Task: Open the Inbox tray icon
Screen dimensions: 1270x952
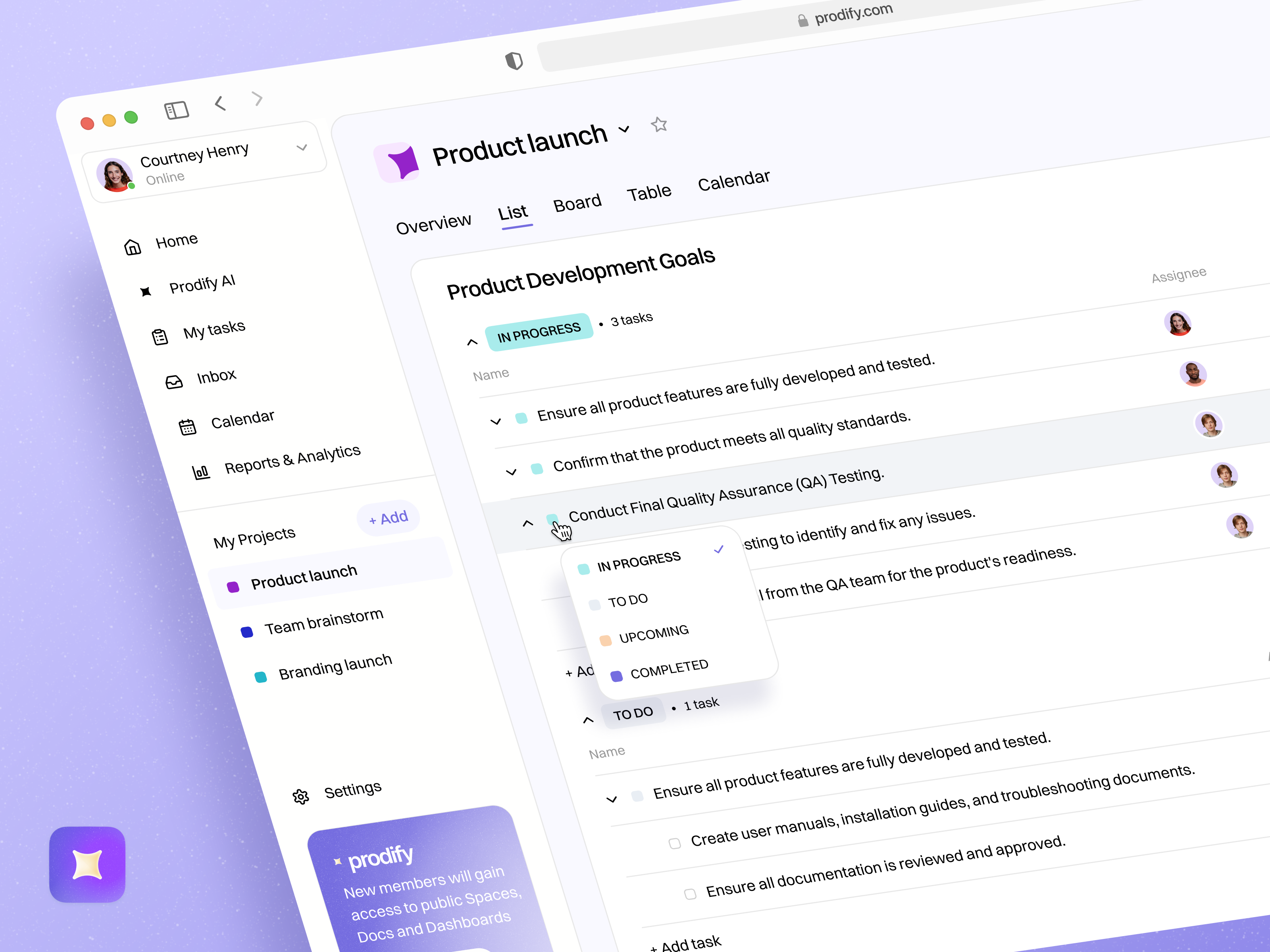Action: click(174, 382)
